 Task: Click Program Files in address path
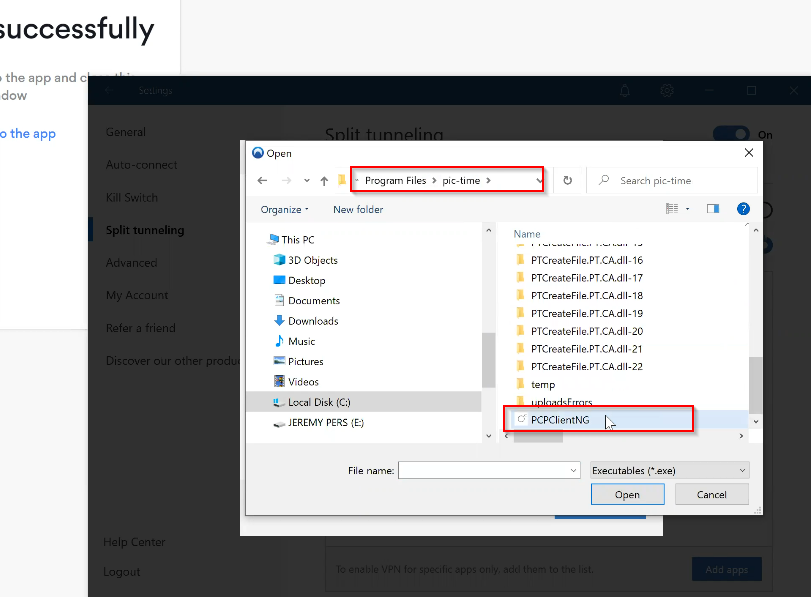pyautogui.click(x=395, y=181)
